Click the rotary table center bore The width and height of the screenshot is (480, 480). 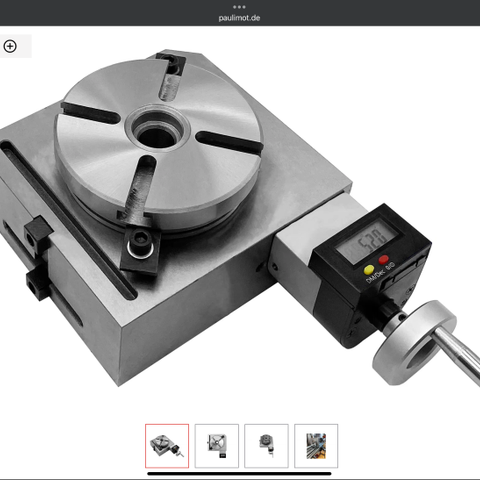[x=156, y=135]
